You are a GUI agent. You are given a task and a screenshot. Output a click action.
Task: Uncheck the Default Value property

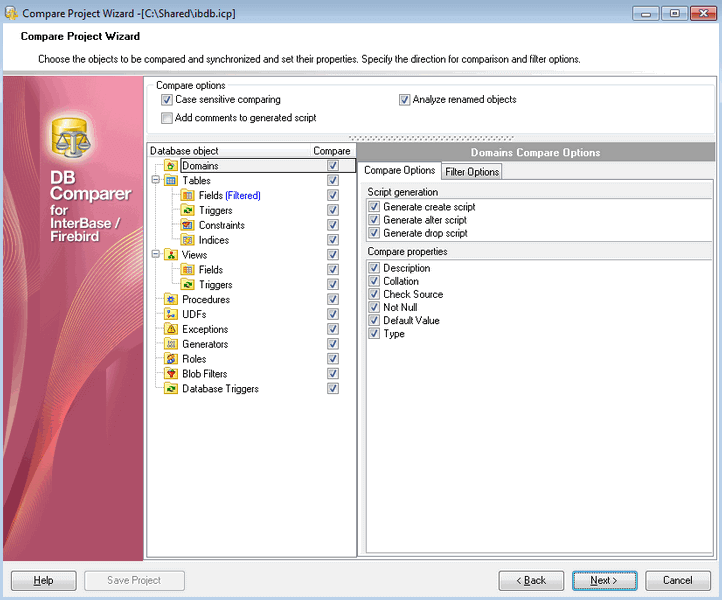374,320
